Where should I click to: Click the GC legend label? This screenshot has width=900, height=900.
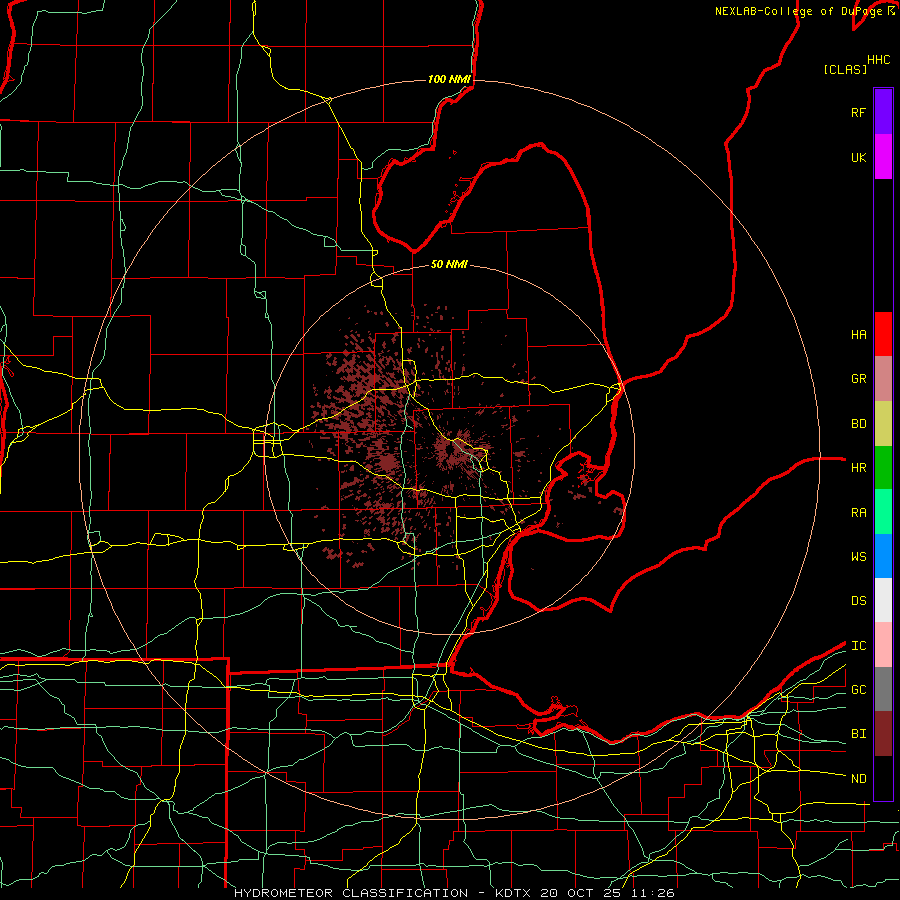pyautogui.click(x=858, y=690)
